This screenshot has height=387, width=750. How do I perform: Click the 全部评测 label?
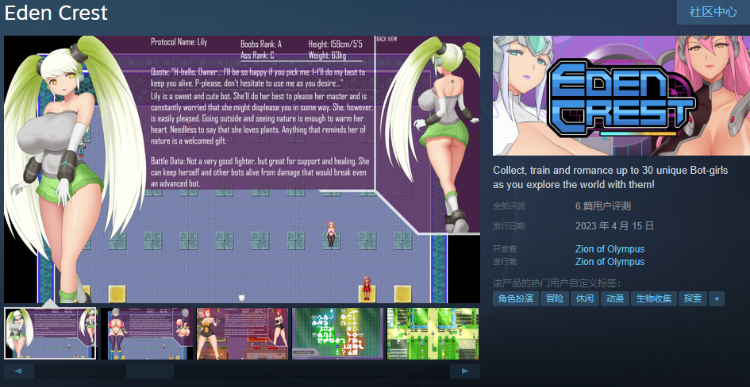pyautogui.click(x=510, y=207)
